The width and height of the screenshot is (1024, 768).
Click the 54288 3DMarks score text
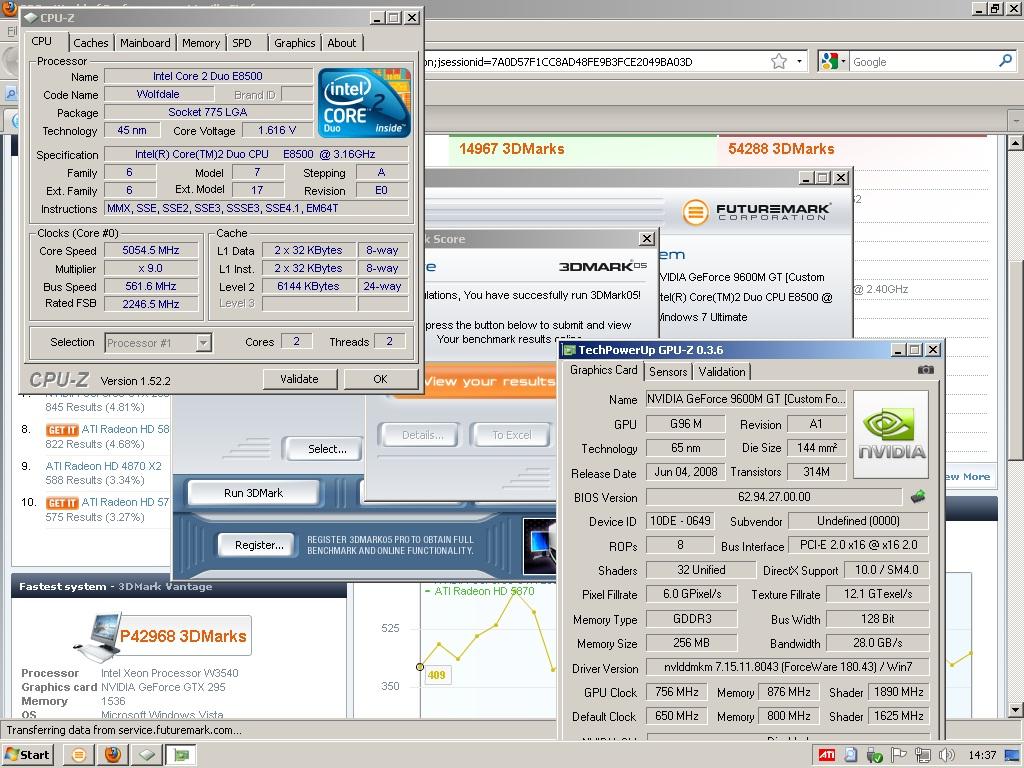click(x=781, y=149)
